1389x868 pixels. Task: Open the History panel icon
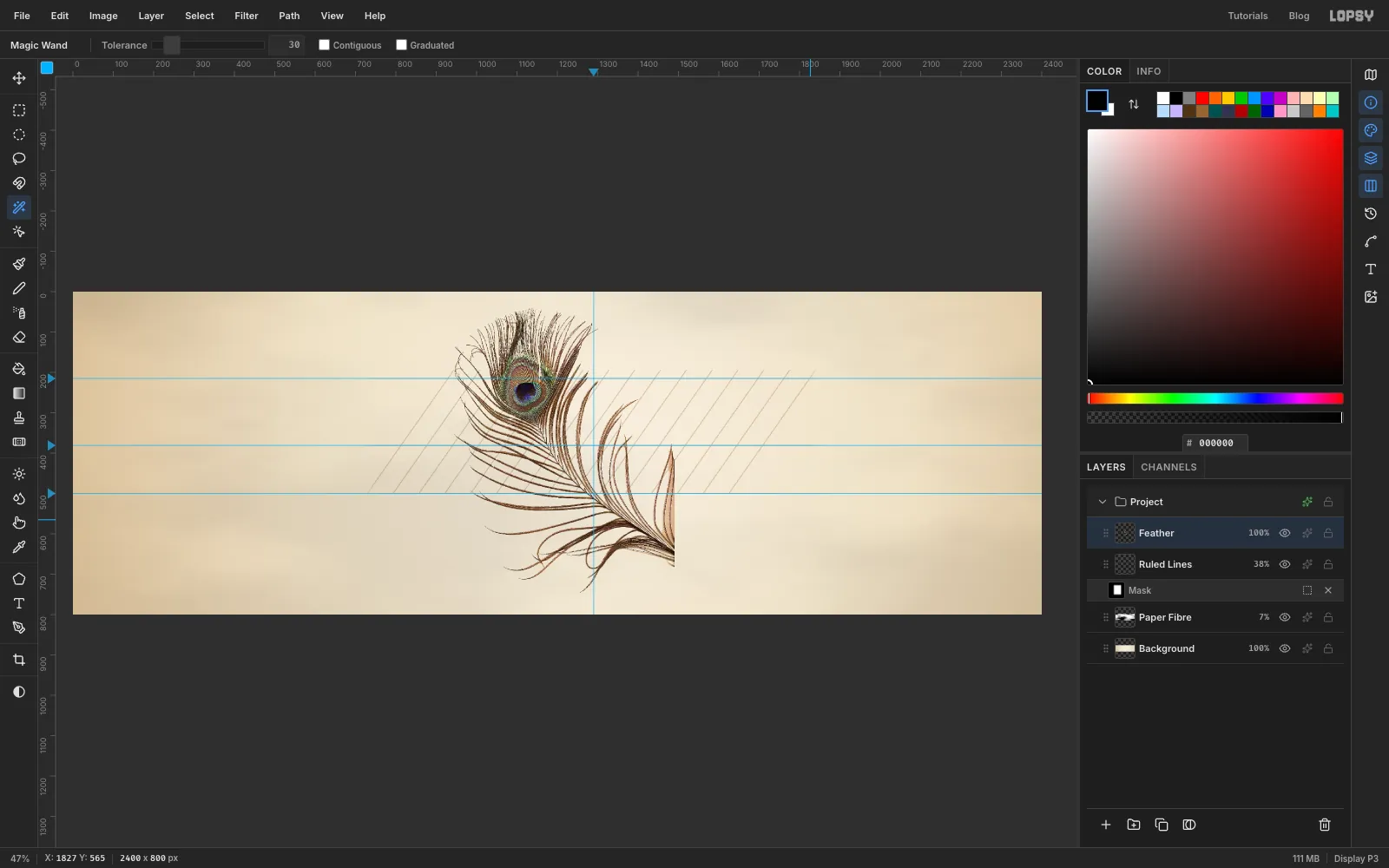(1371, 214)
